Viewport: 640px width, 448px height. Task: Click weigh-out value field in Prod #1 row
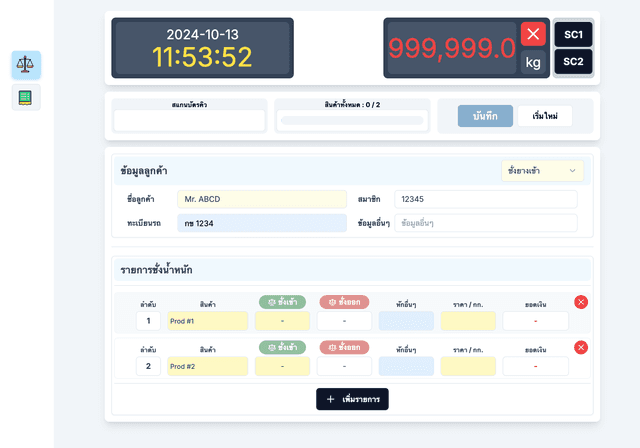(344, 321)
